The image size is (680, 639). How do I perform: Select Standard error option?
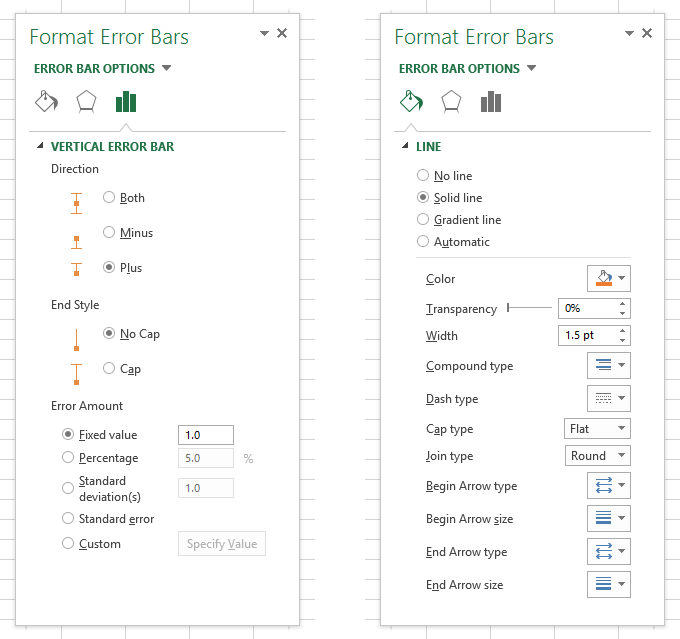coord(68,518)
